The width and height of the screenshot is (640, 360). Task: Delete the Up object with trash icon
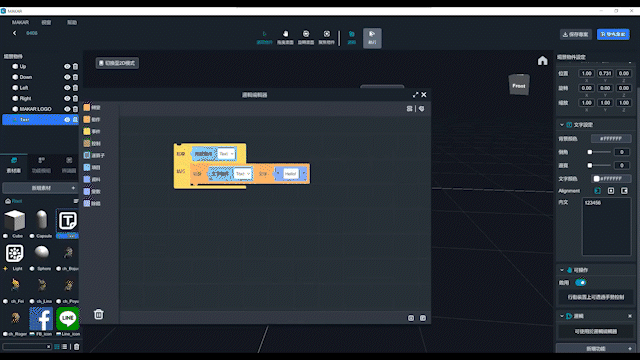point(76,67)
